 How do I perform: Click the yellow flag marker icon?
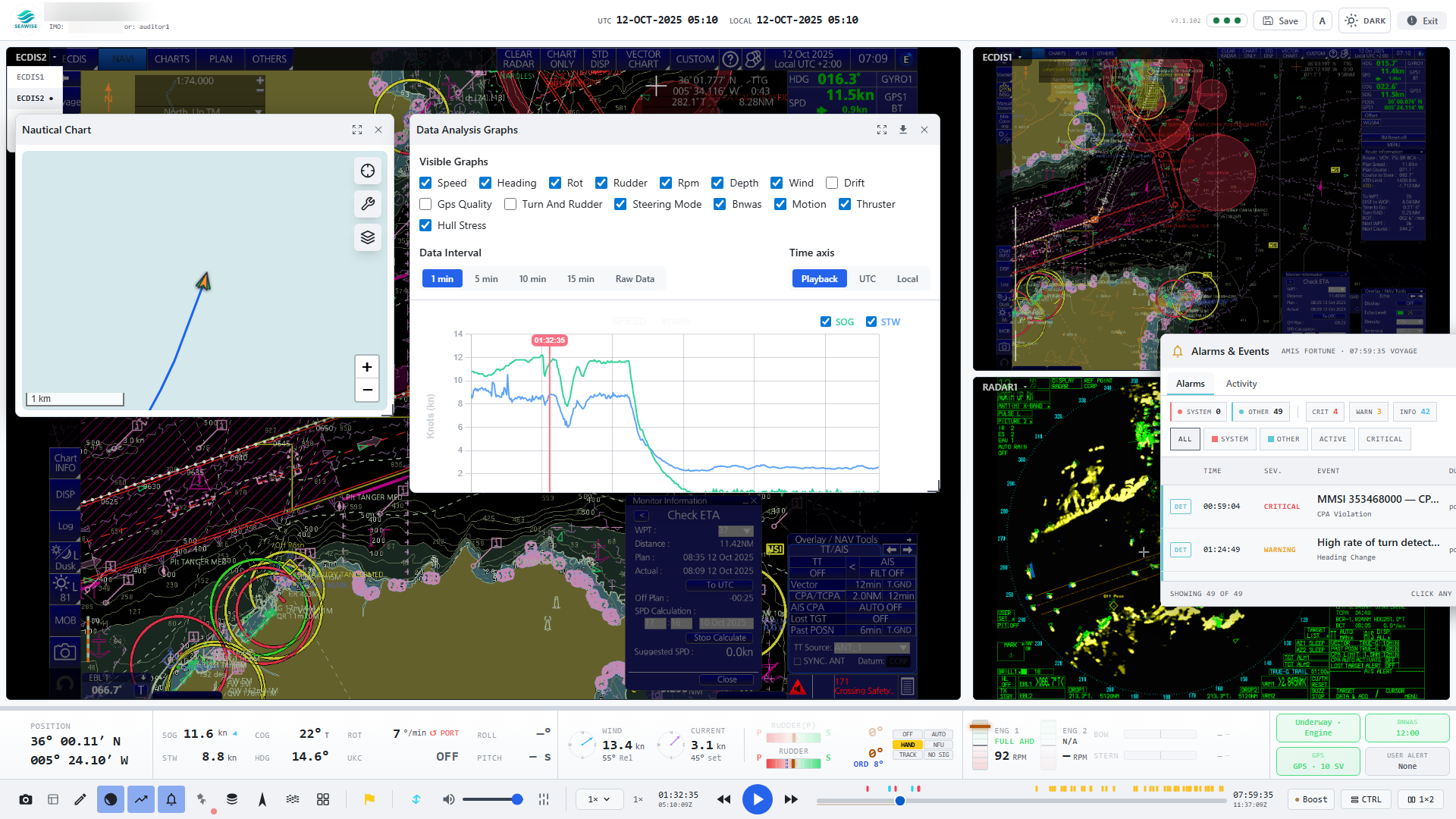coord(369,799)
